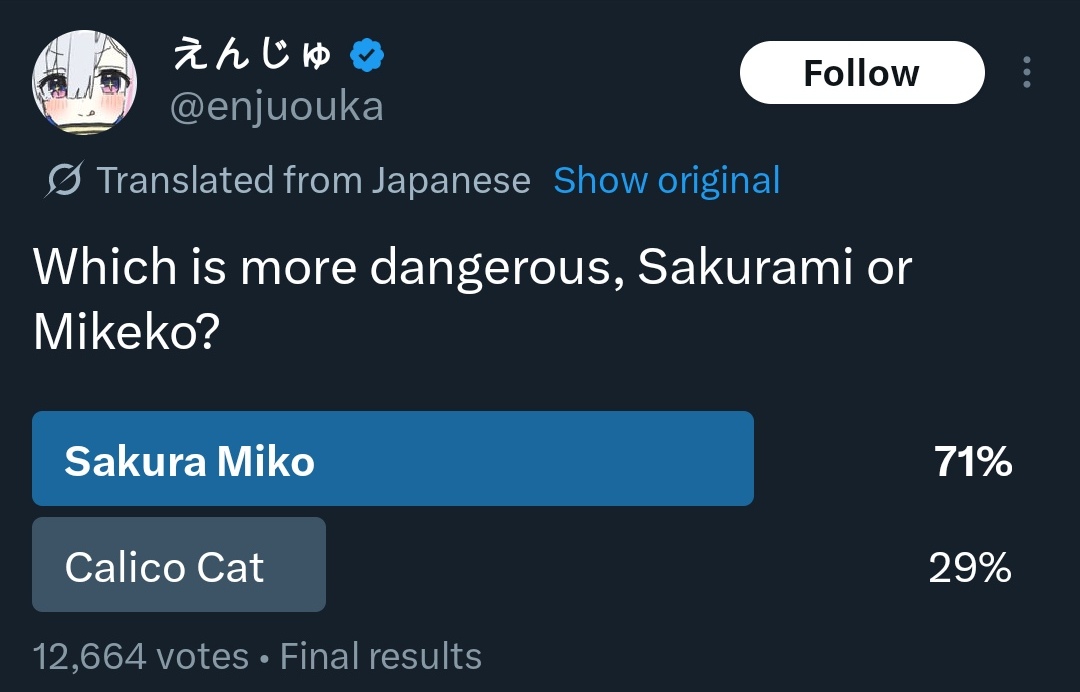Open the @enjuouka handle
The width and height of the screenshot is (1080, 692).
pyautogui.click(x=277, y=107)
